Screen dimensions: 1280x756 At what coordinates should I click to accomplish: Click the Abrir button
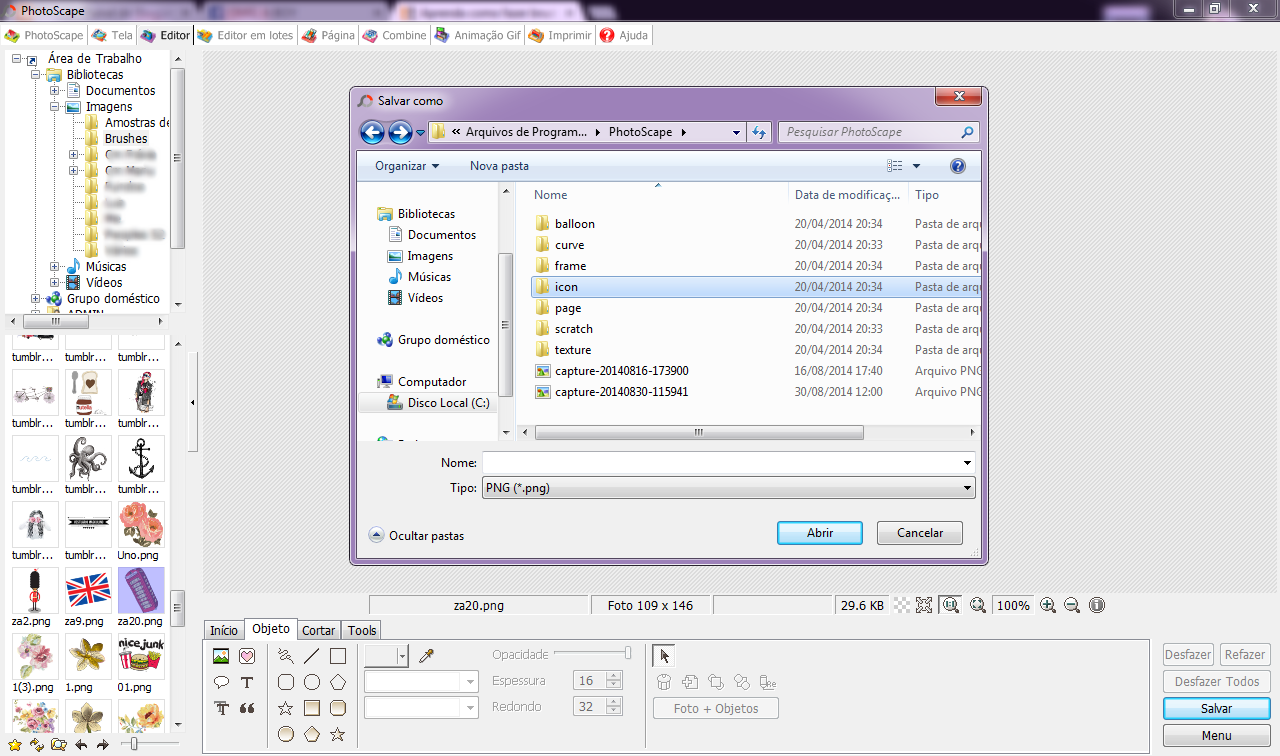pyautogui.click(x=820, y=533)
